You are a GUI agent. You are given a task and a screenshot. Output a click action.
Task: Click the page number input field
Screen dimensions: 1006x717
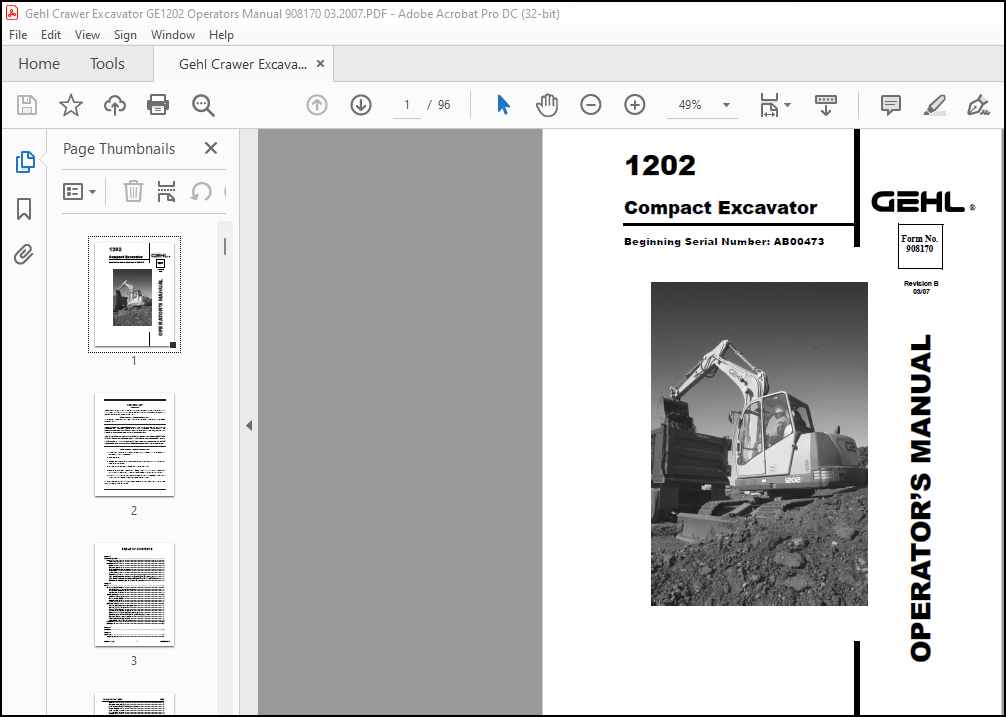(407, 105)
